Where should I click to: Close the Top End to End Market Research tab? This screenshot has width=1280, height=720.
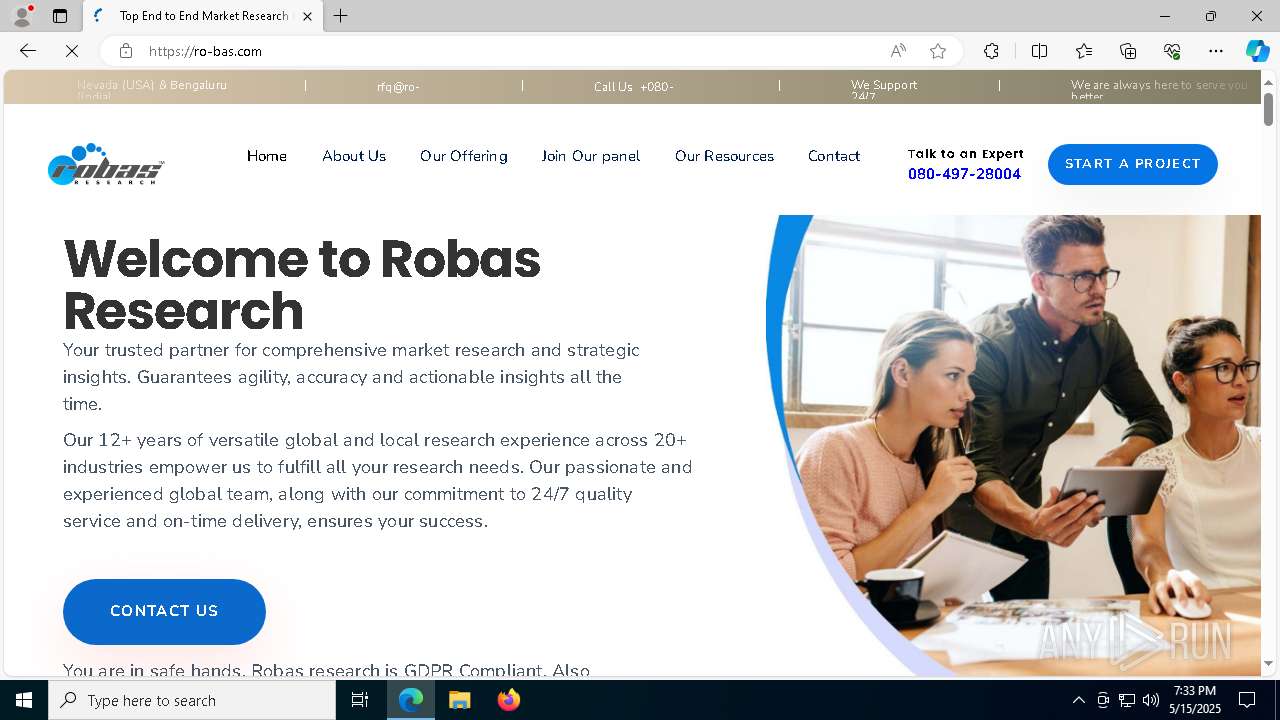click(307, 16)
